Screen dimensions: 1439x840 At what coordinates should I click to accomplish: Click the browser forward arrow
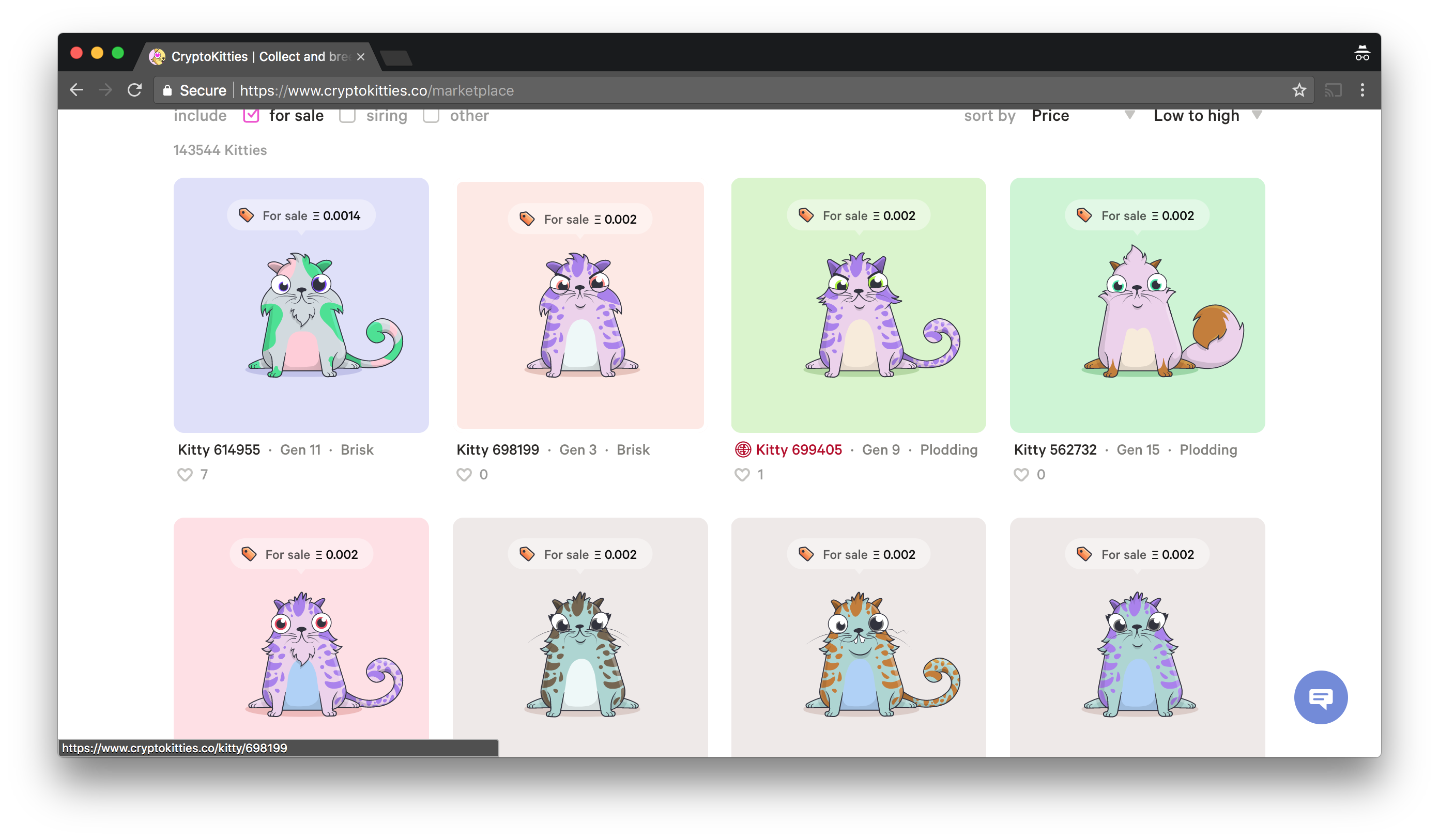point(105,90)
